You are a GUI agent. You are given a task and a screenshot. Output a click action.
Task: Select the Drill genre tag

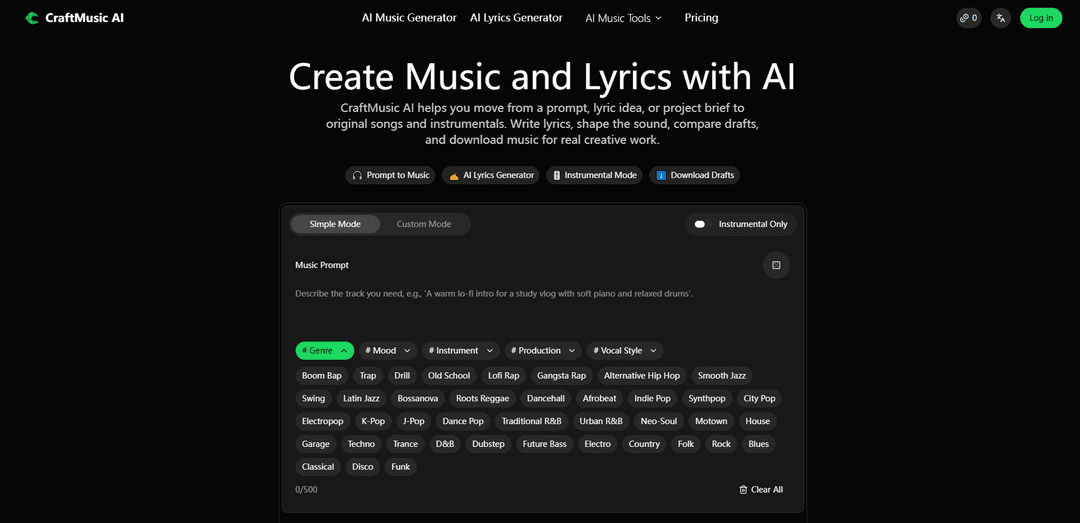coord(402,376)
